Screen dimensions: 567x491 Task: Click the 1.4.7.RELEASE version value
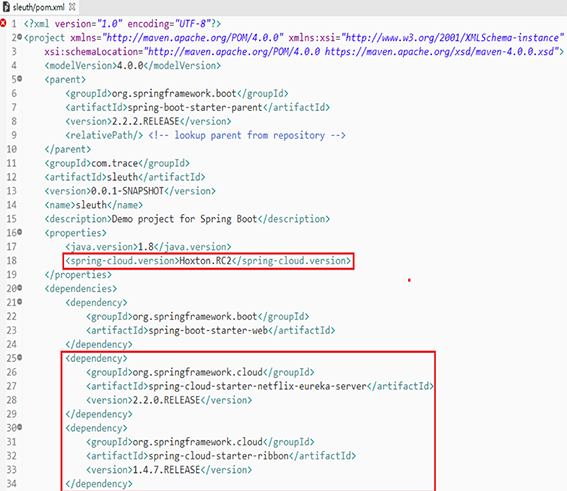pos(166,470)
